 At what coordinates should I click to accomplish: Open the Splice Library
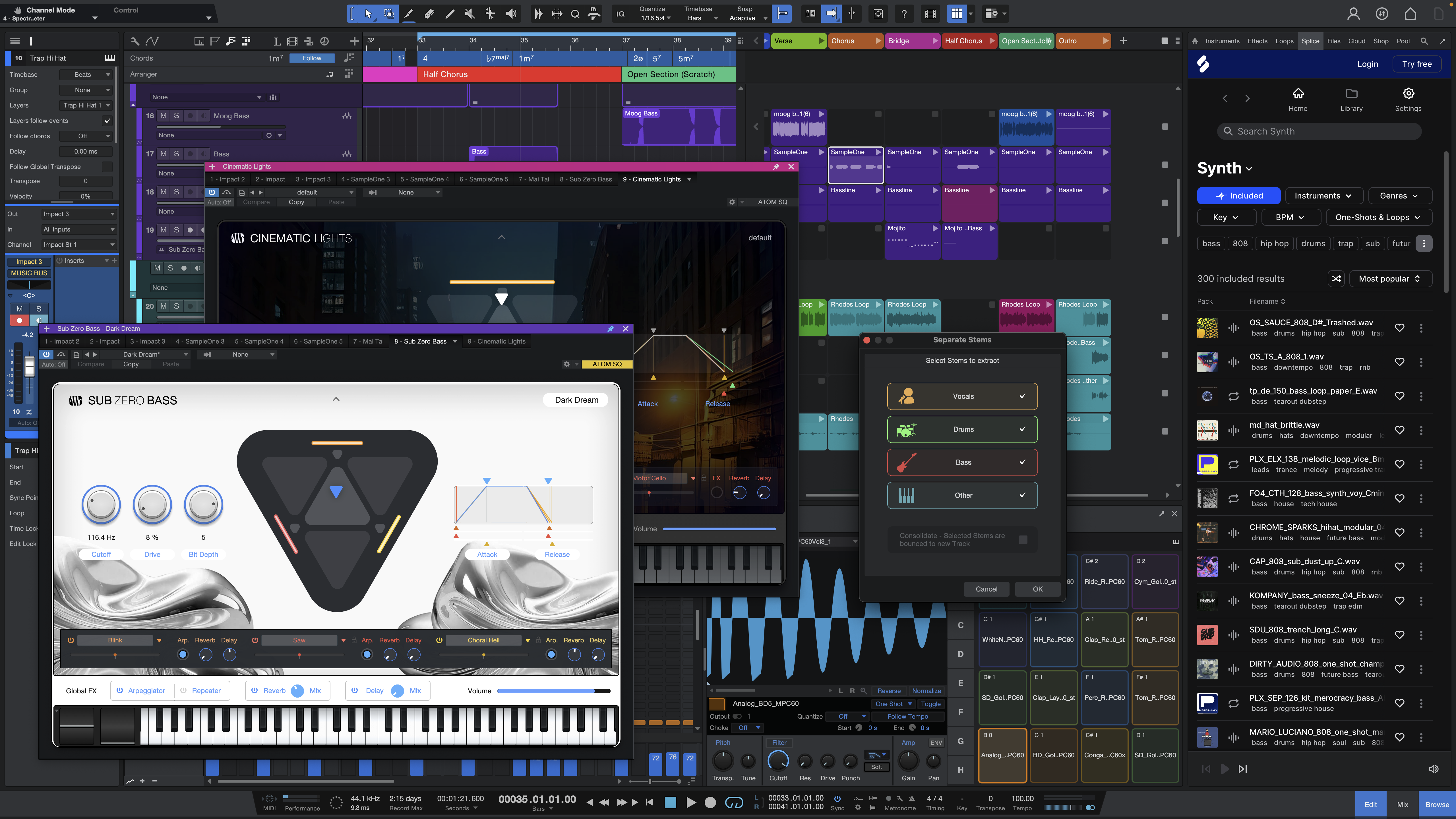[x=1351, y=100]
